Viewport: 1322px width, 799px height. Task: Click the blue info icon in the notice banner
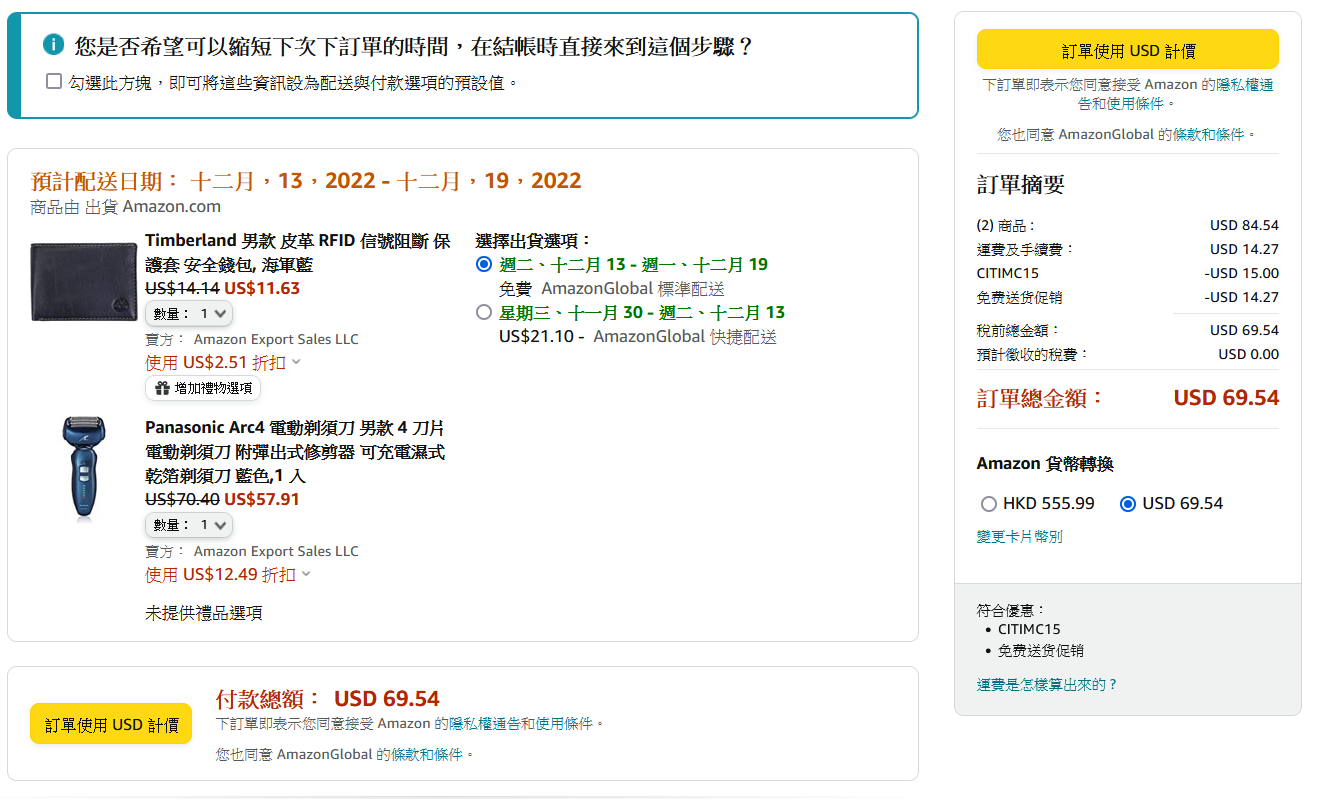(53, 45)
